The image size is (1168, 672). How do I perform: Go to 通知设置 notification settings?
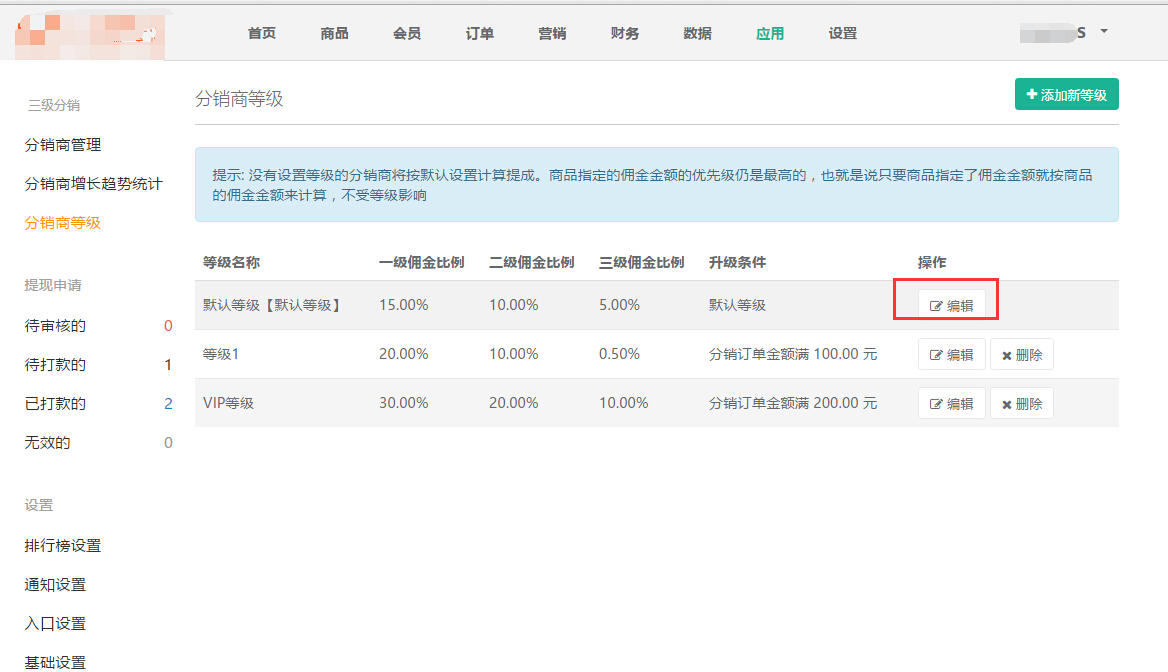[55, 585]
